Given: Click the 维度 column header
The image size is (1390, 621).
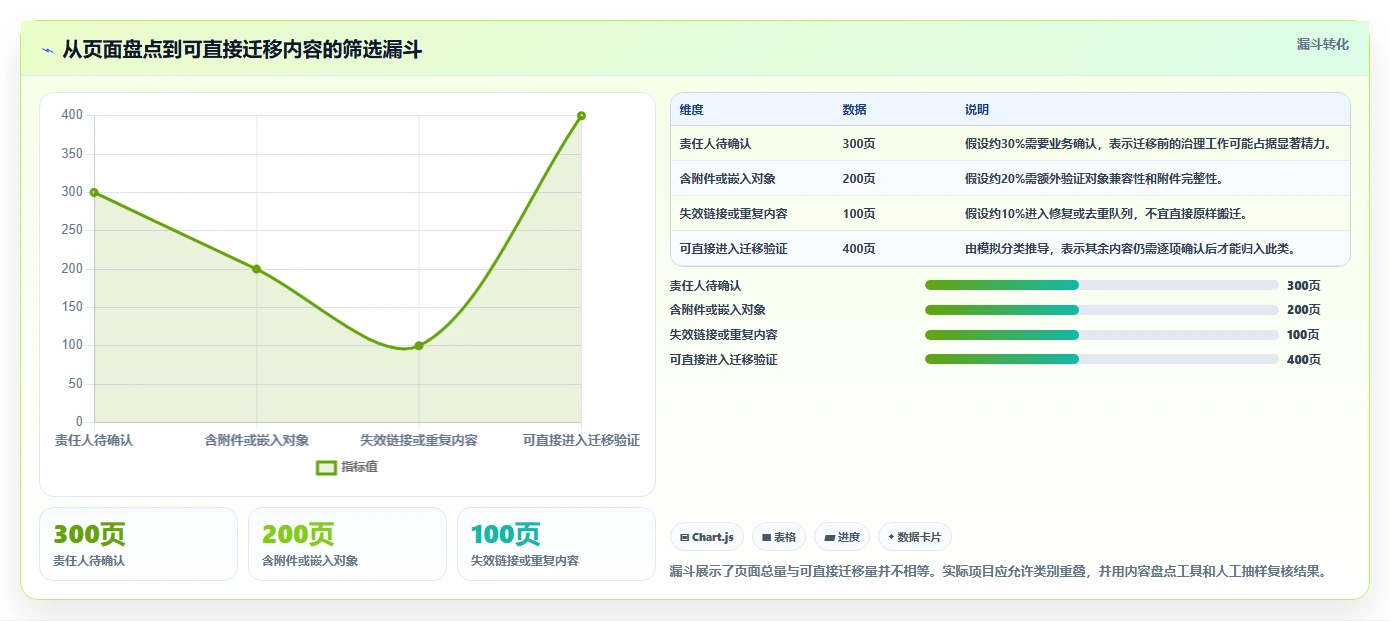Looking at the screenshot, I should point(691,110).
